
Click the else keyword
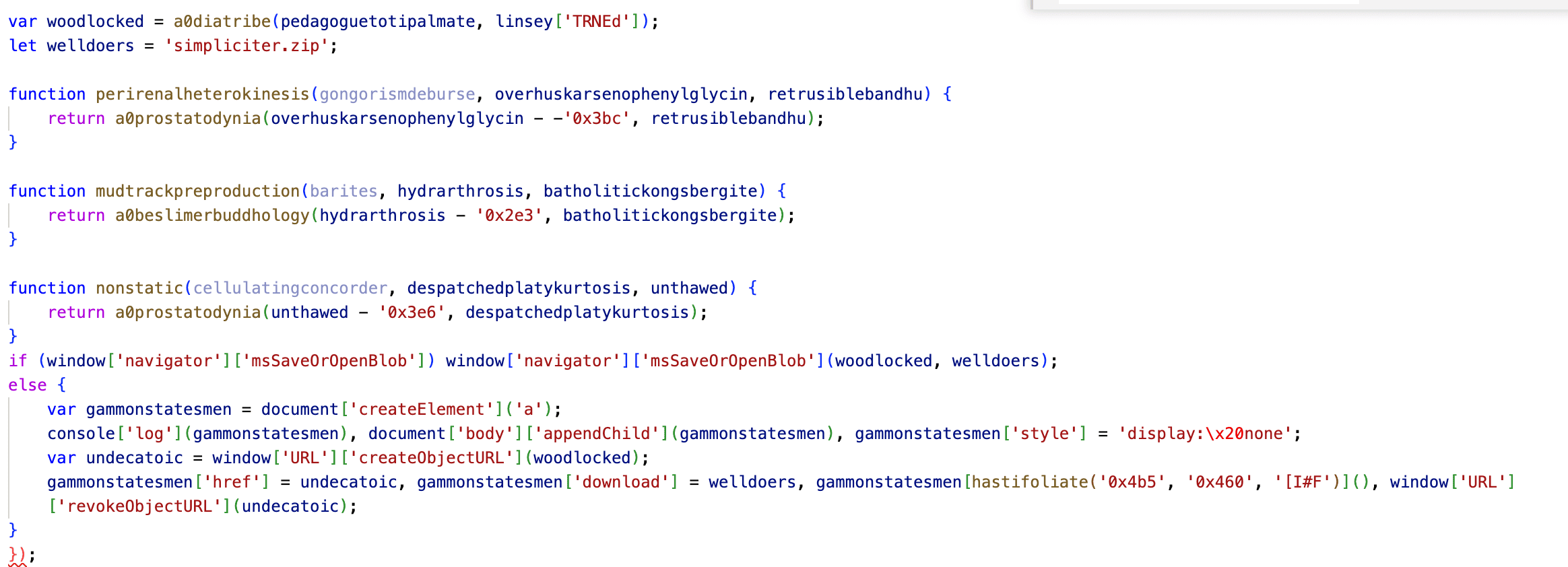28,385
